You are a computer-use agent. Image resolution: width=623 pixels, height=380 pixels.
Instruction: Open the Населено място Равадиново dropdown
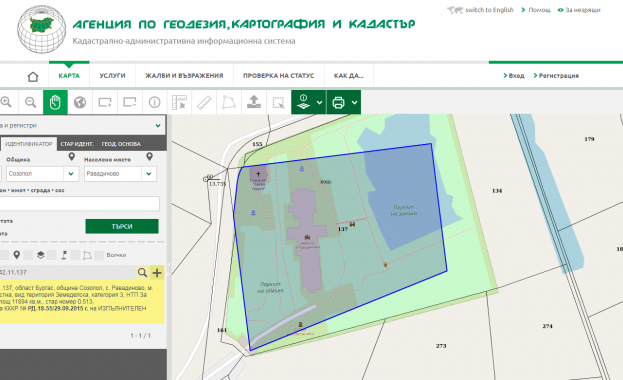[x=149, y=174]
